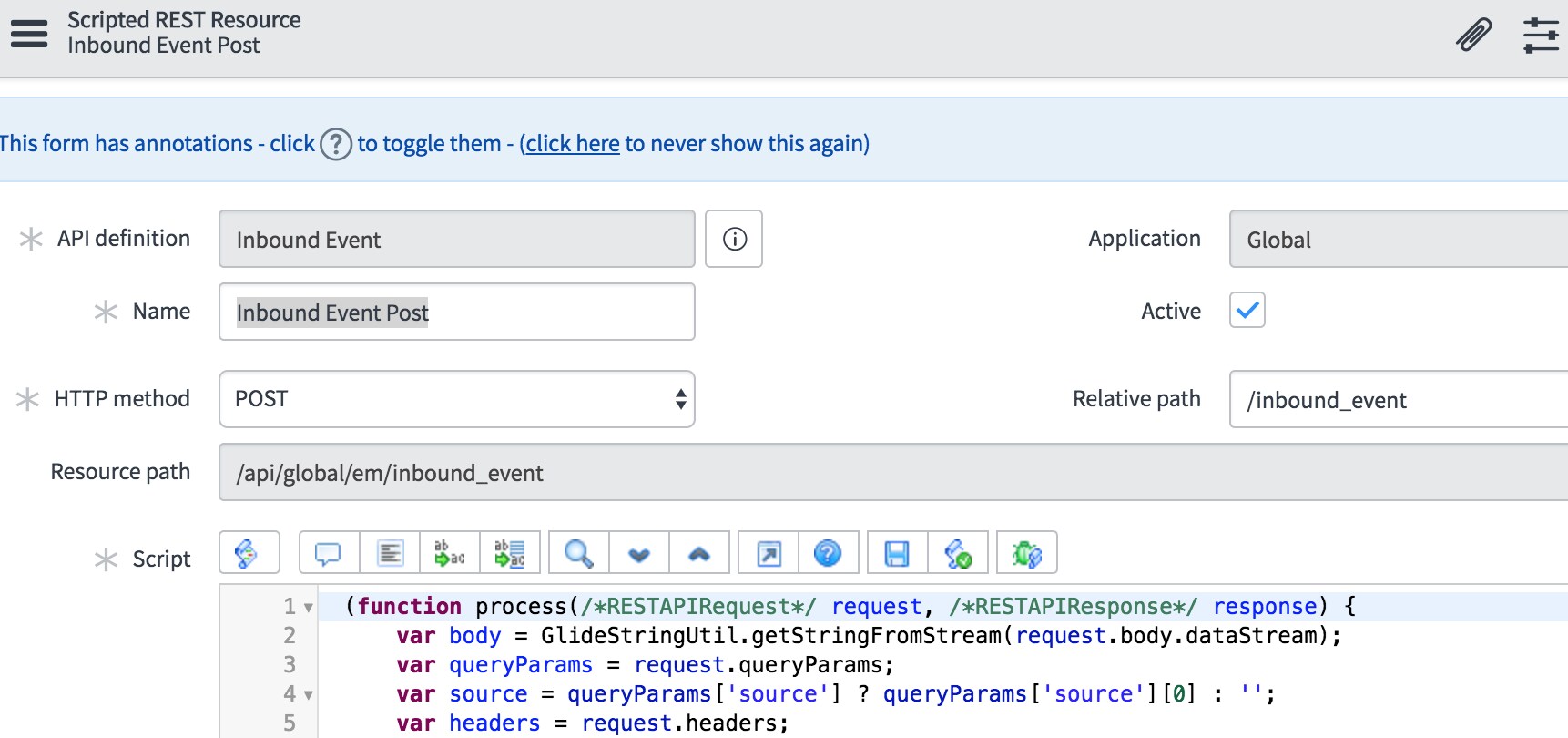Click the Resource path label
The width and height of the screenshot is (1568, 738).
(x=120, y=471)
